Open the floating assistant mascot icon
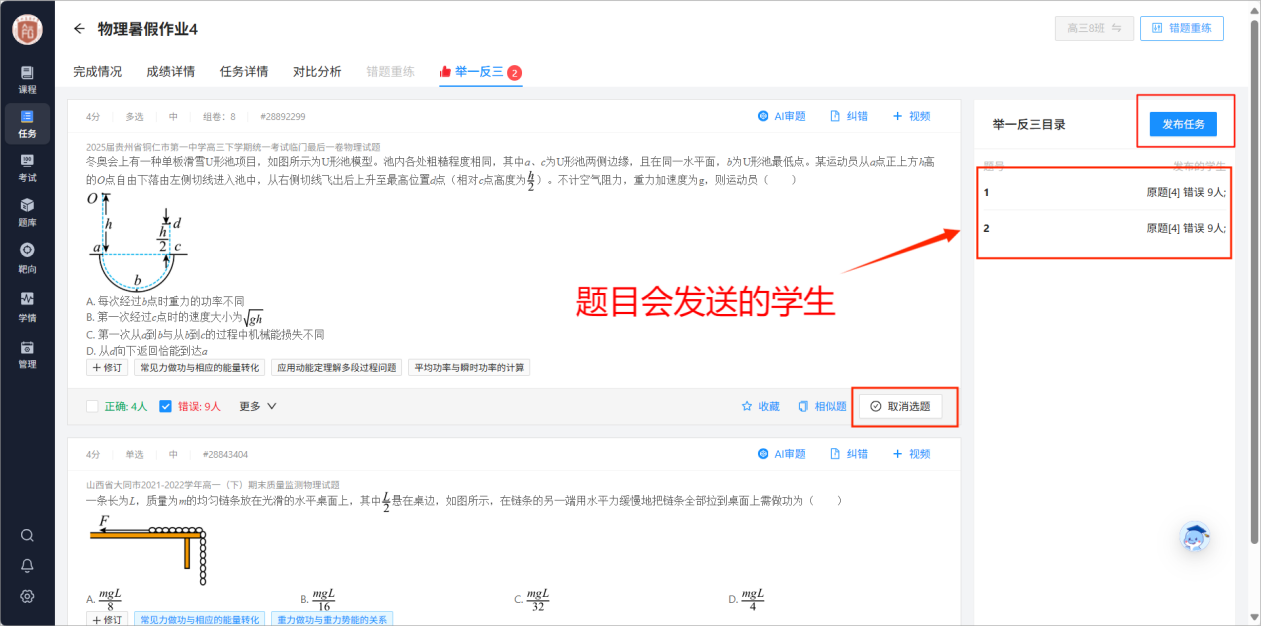This screenshot has width=1261, height=626. pos(1195,537)
